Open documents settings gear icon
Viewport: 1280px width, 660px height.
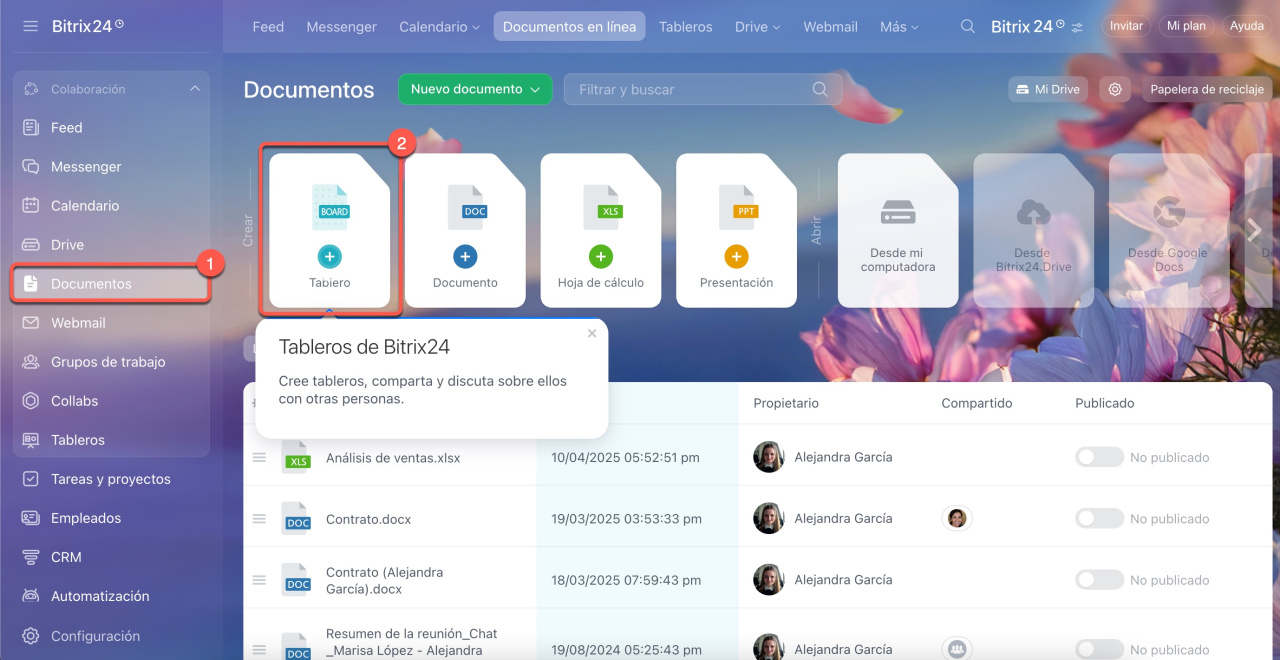[1115, 89]
